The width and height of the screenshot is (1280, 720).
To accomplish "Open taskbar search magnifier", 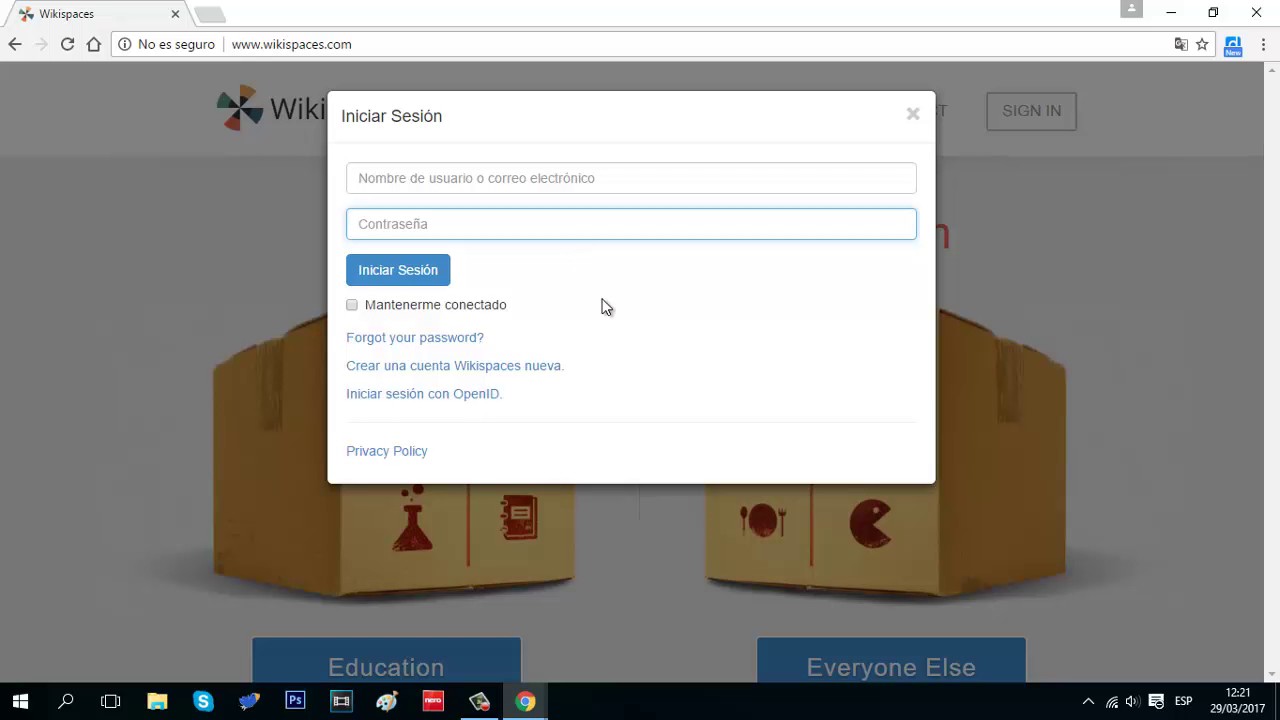I will (66, 701).
